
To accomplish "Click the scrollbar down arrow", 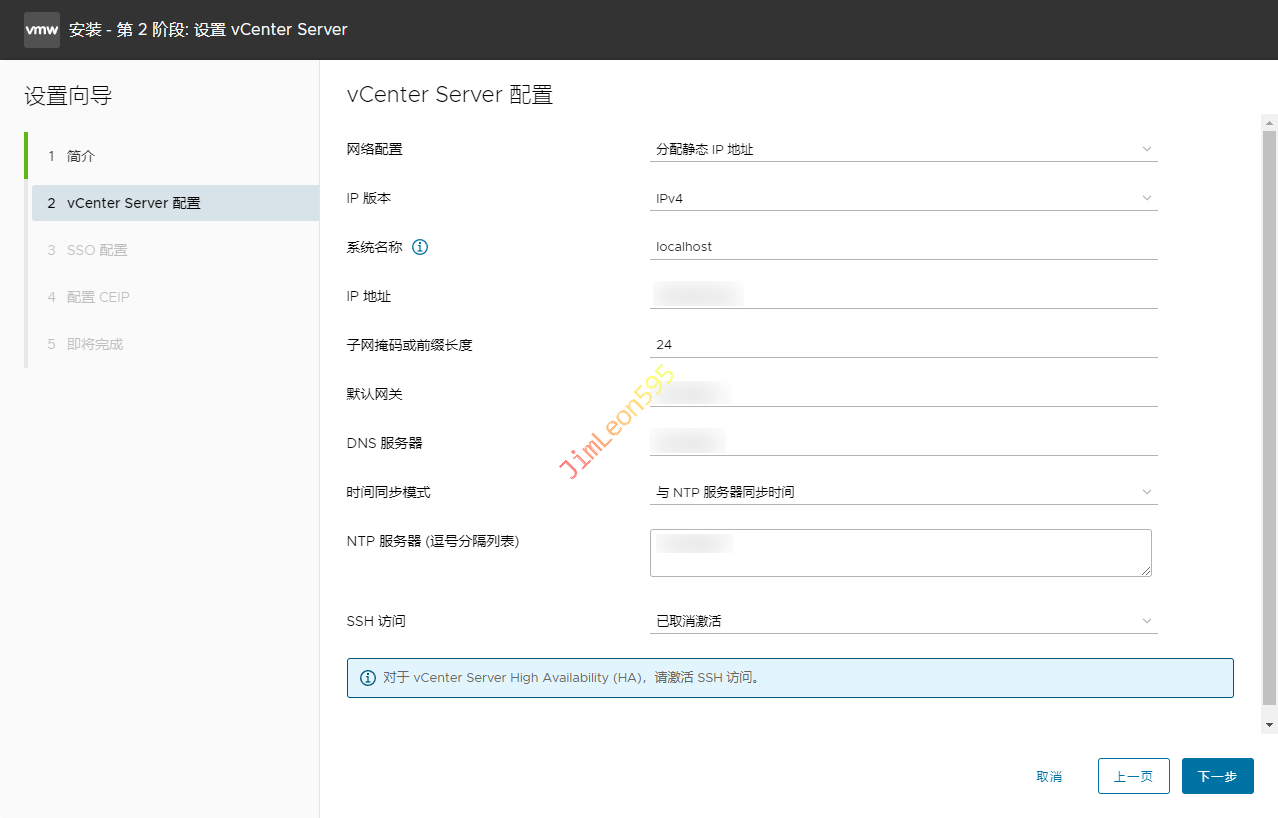I will (1269, 724).
